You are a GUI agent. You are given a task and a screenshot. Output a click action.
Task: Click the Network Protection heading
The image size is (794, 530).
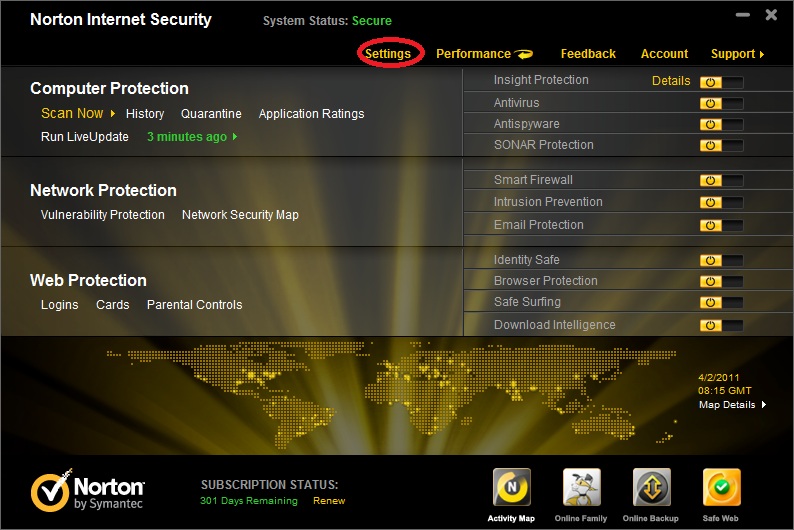pos(103,190)
